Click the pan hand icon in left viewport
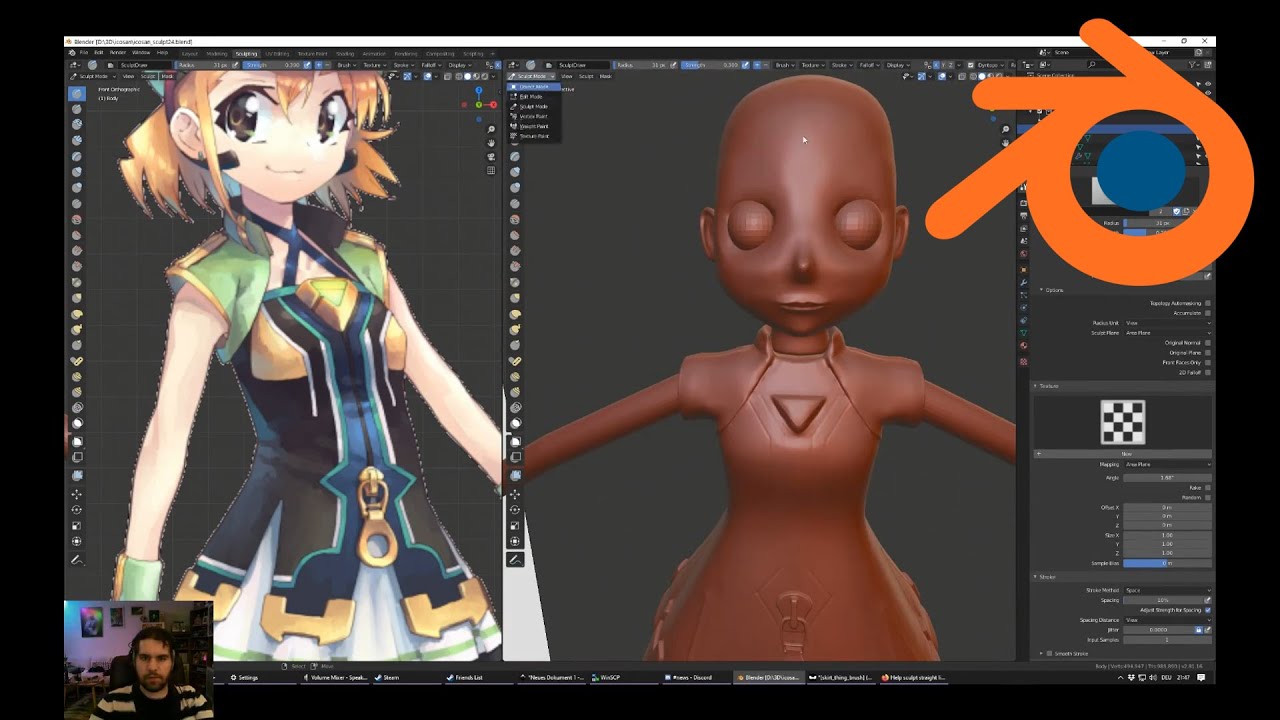This screenshot has height=720, width=1280. click(x=491, y=143)
